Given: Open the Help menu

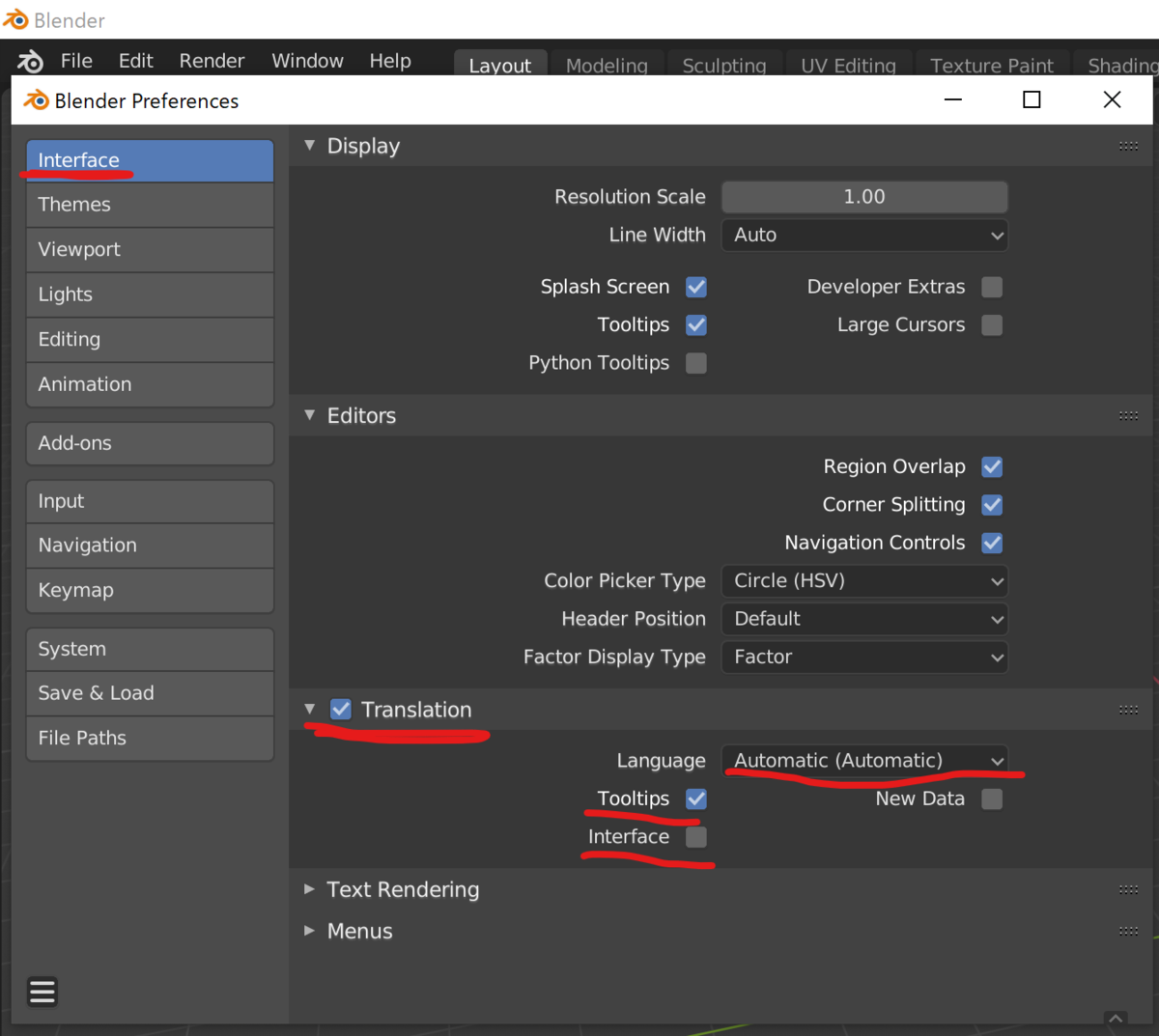Looking at the screenshot, I should (x=390, y=61).
